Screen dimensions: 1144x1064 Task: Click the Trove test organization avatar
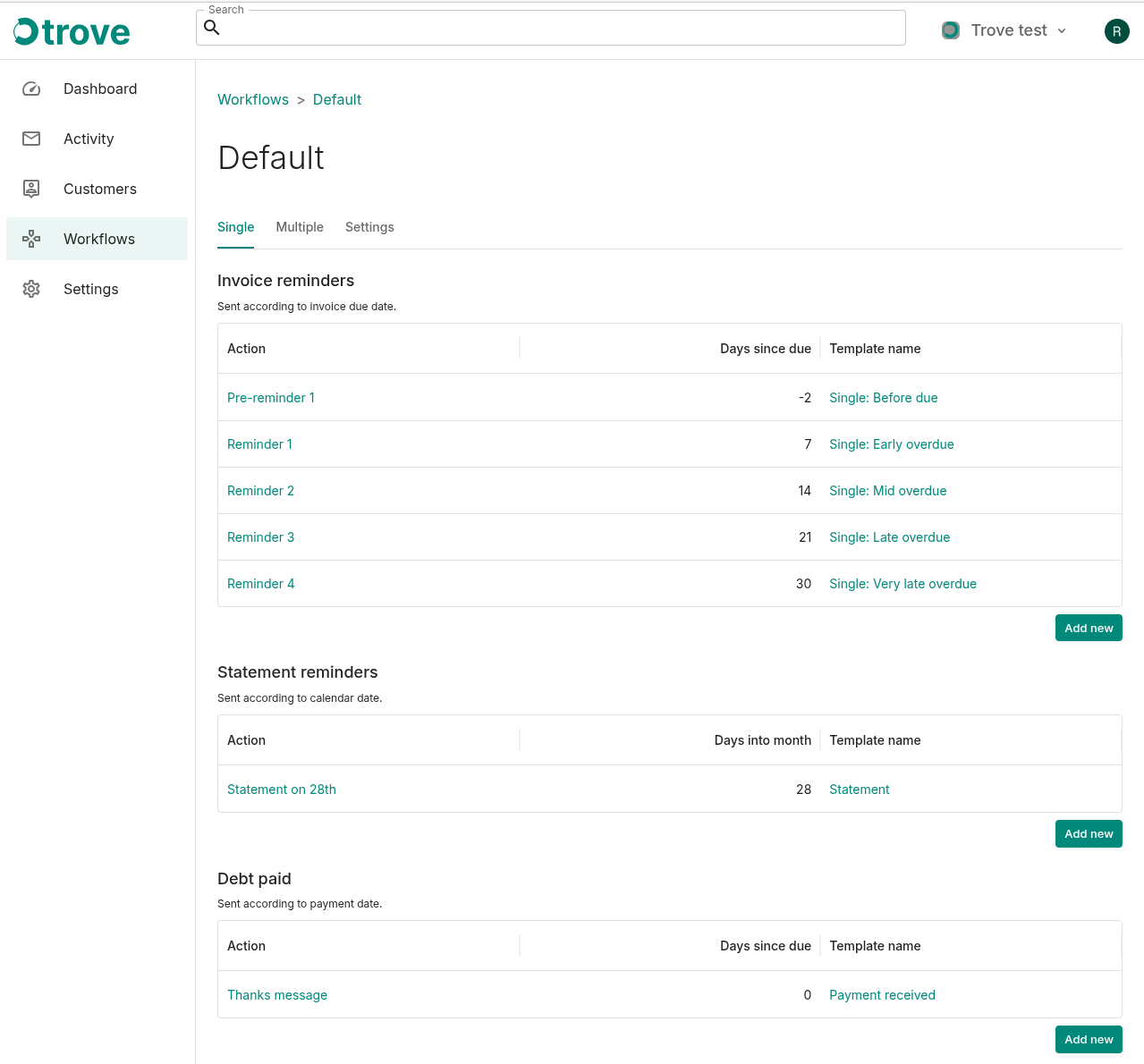[950, 30]
